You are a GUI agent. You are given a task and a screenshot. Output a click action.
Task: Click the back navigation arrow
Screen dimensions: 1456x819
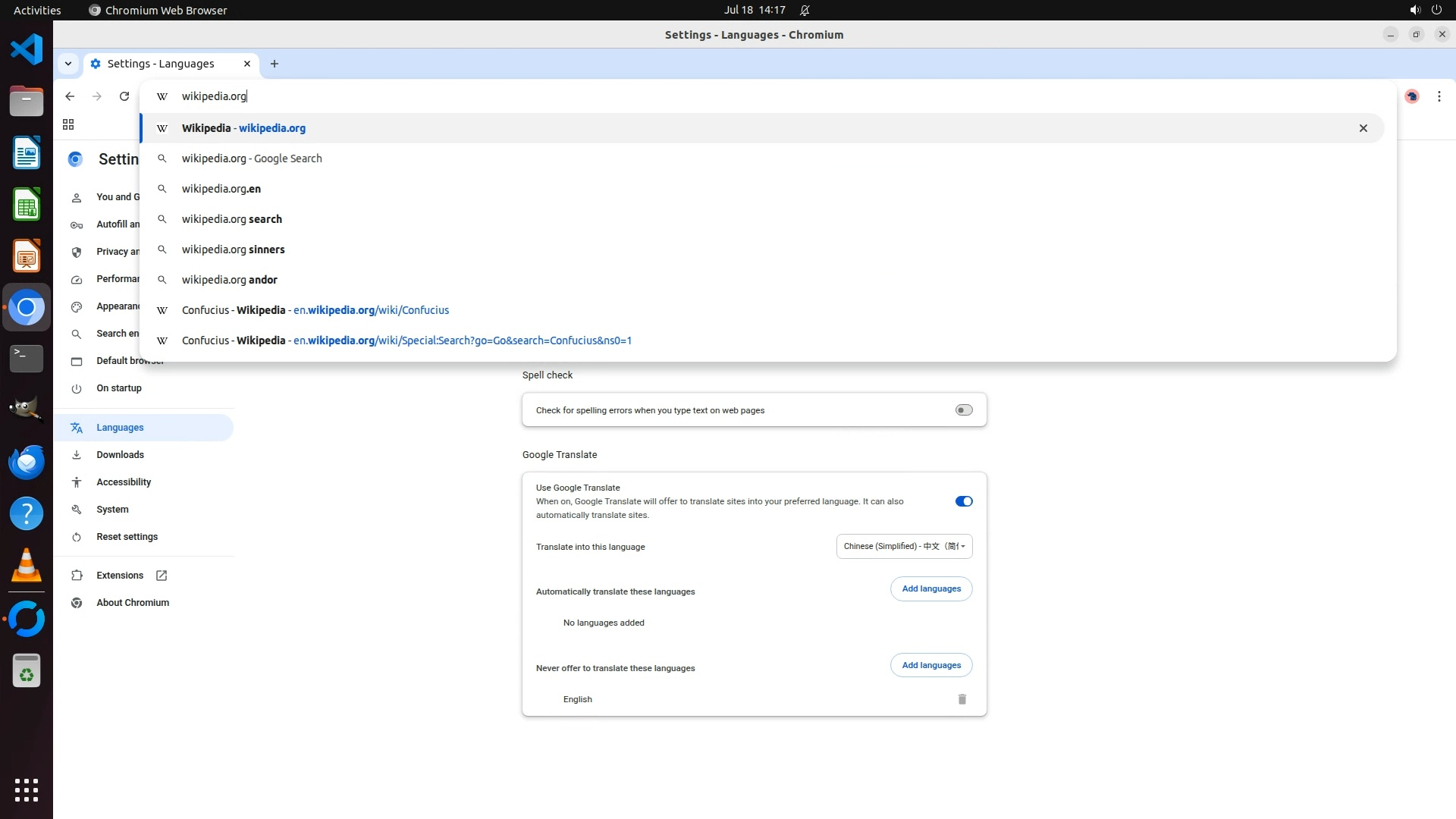(x=70, y=96)
